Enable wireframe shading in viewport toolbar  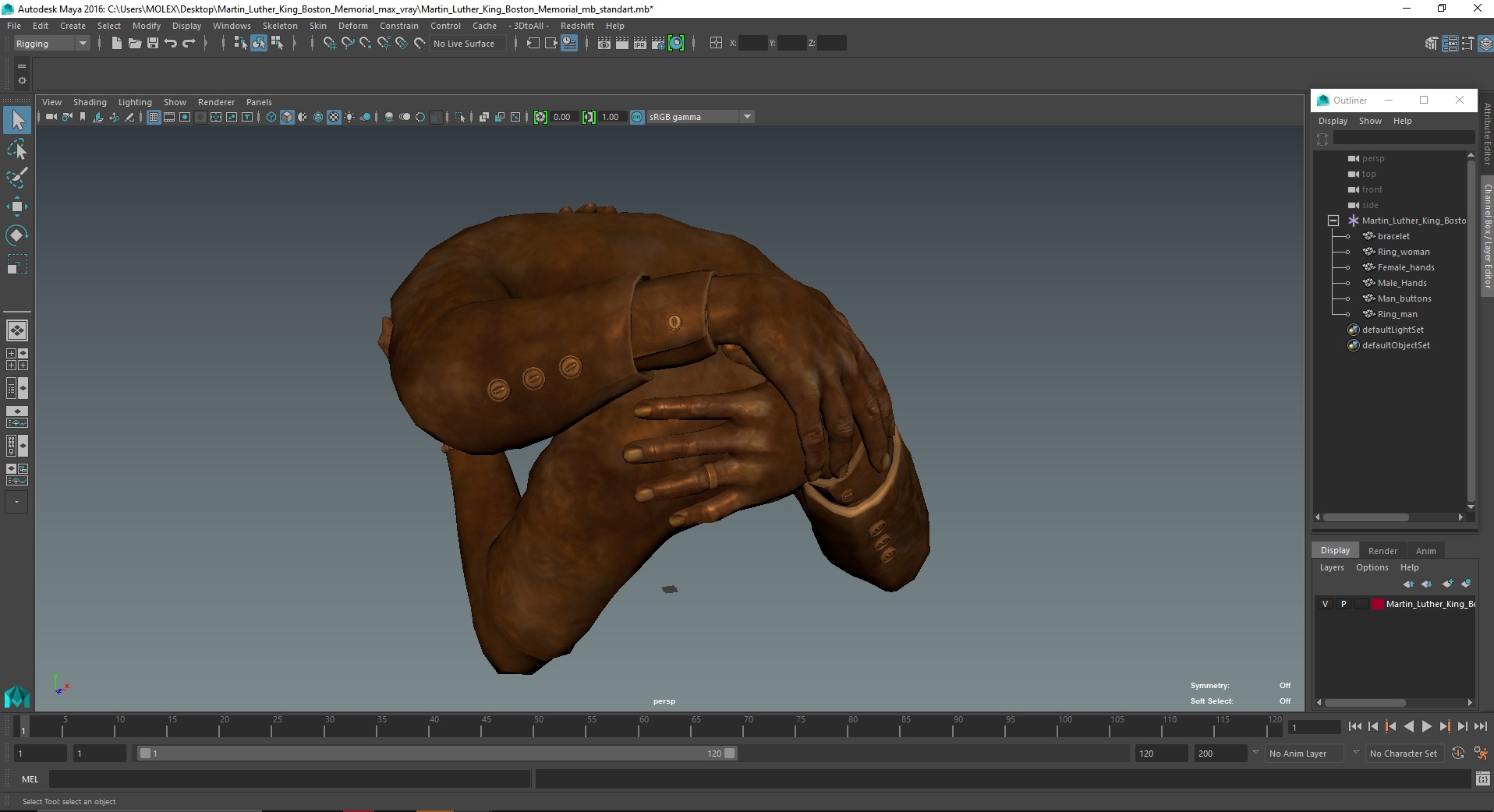click(271, 117)
